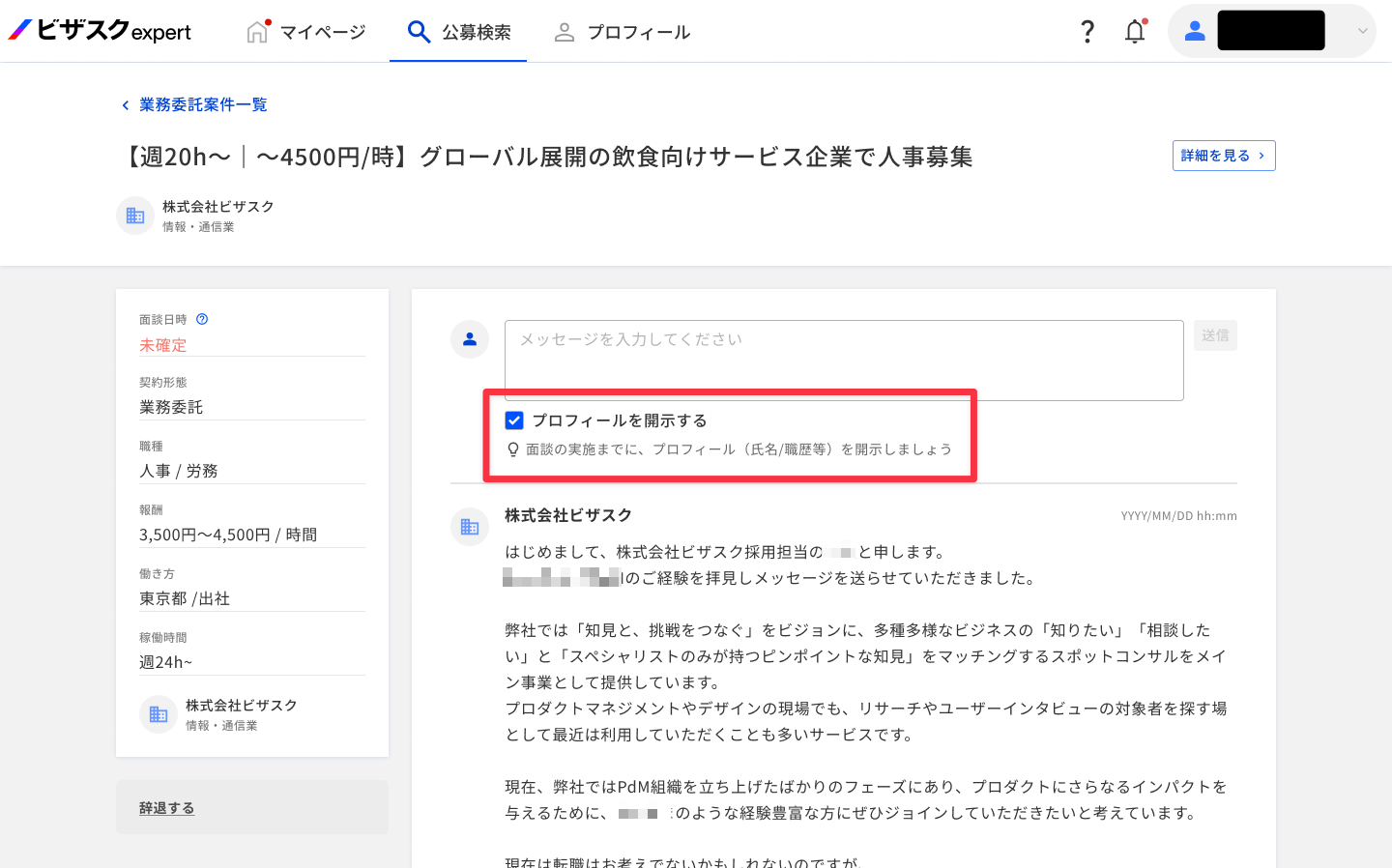Click the 週24h~ working hours value
The width and height of the screenshot is (1392, 868).
point(166,662)
